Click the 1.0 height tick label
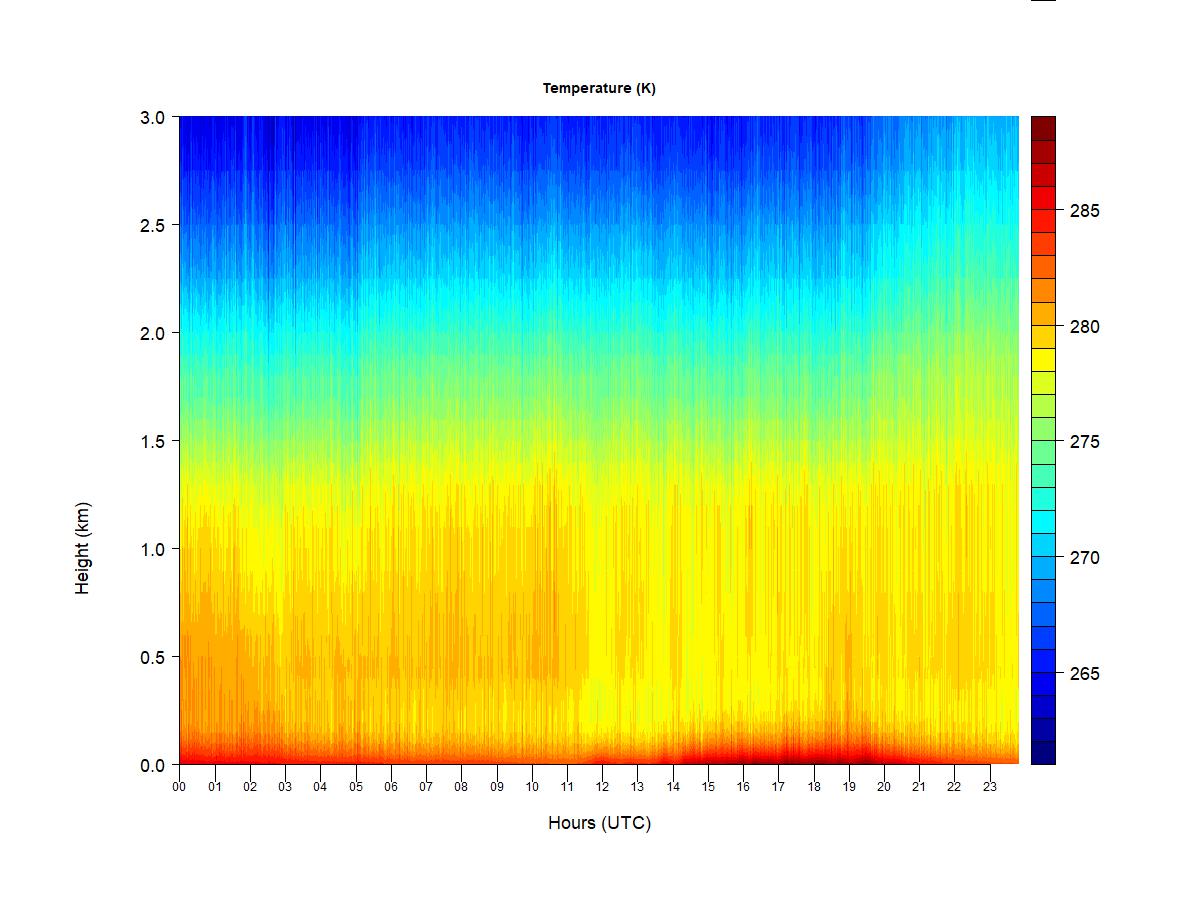Screen dimensions: 1200x900 tap(153, 549)
